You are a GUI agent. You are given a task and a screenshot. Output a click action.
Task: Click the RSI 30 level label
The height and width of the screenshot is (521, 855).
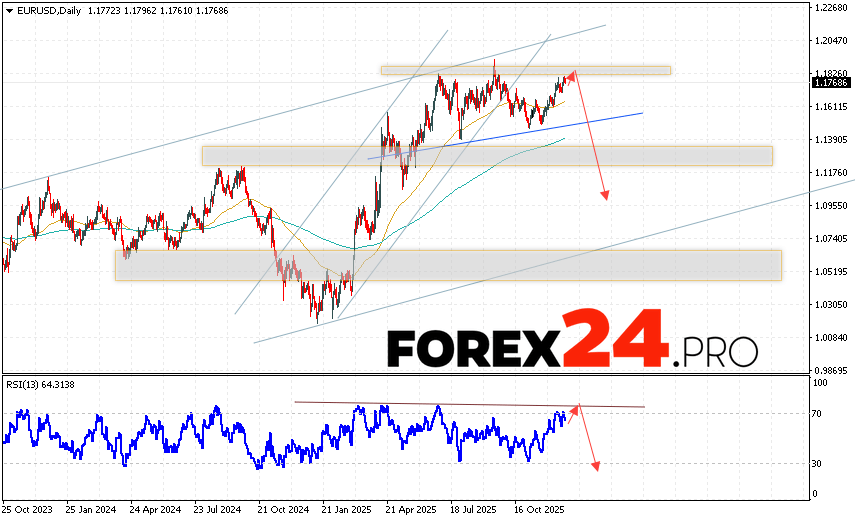pos(817,463)
